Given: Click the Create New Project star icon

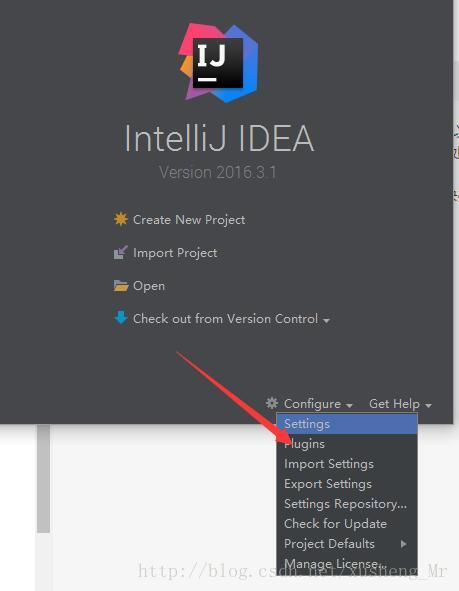Looking at the screenshot, I should point(121,219).
